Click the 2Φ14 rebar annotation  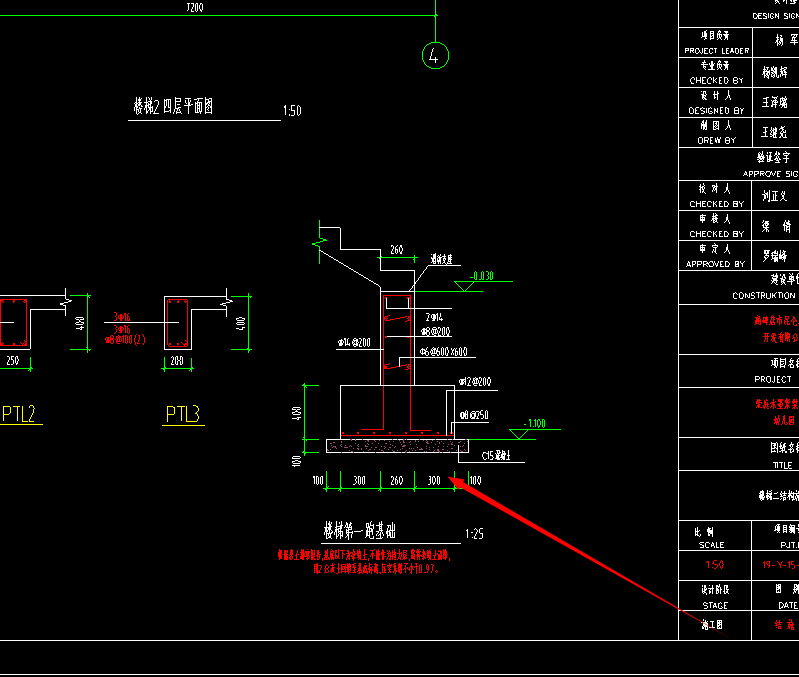click(x=434, y=317)
